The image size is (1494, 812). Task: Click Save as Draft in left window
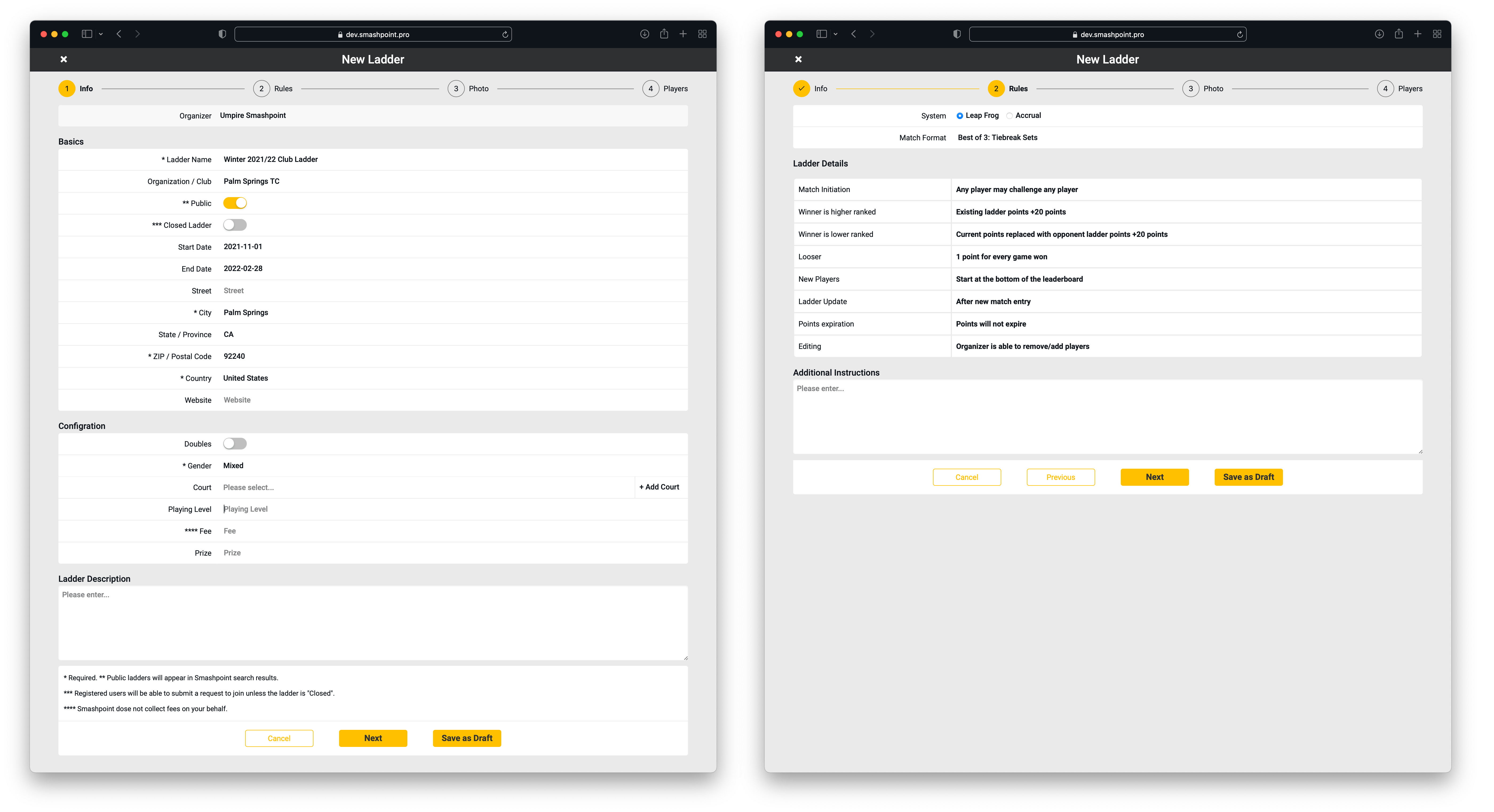467,738
